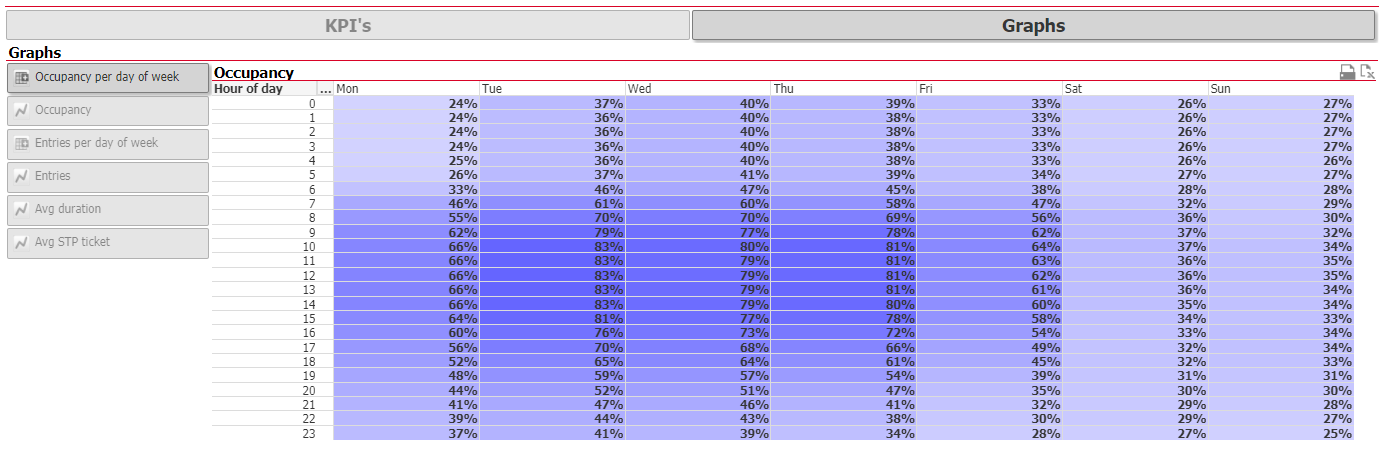Image resolution: width=1383 pixels, height=449 pixels.
Task: Click the Wed column header
Action: [698, 89]
